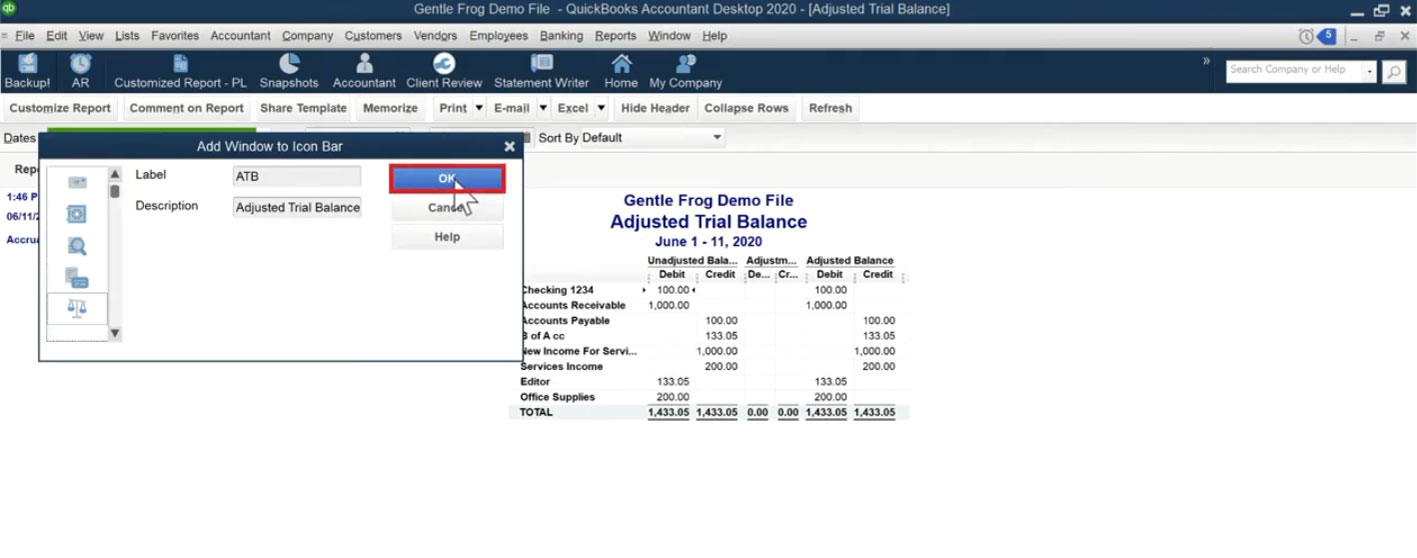Click Customize Report button
This screenshot has height=558, width=1417.
click(x=60, y=108)
